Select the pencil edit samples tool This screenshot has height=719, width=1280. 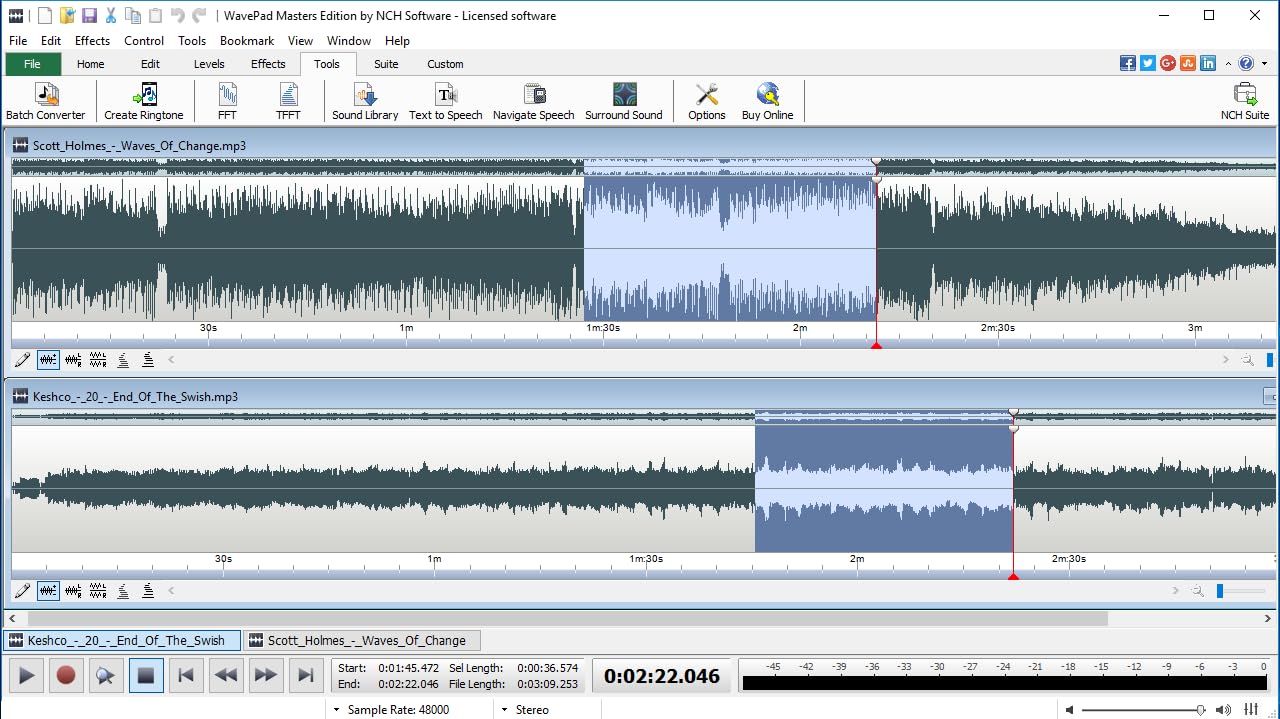(22, 359)
